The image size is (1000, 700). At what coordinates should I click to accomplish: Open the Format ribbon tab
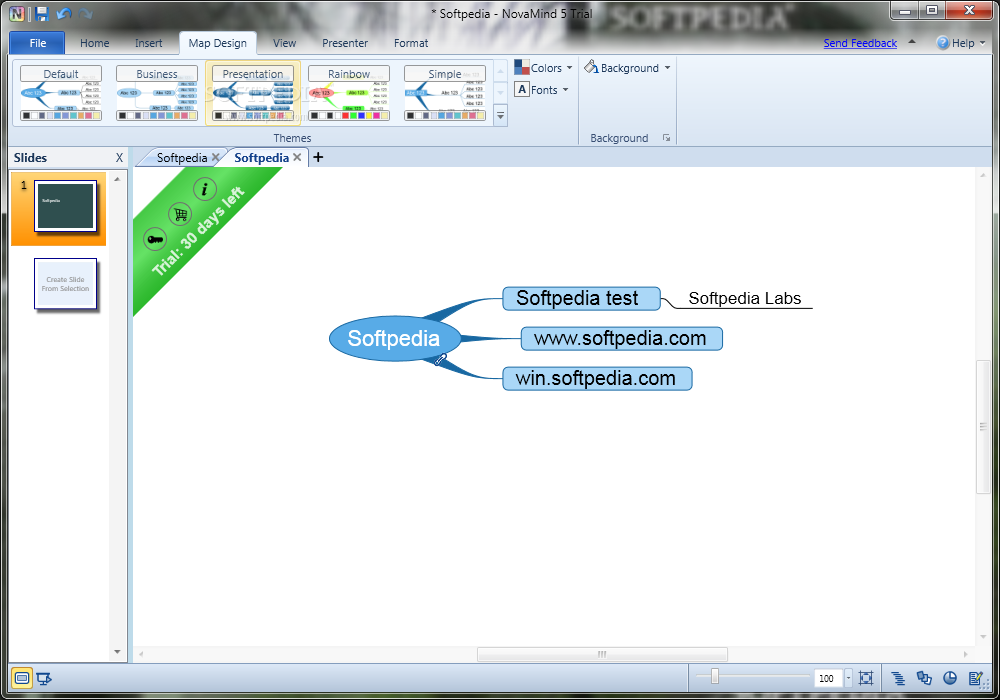pyautogui.click(x=411, y=43)
